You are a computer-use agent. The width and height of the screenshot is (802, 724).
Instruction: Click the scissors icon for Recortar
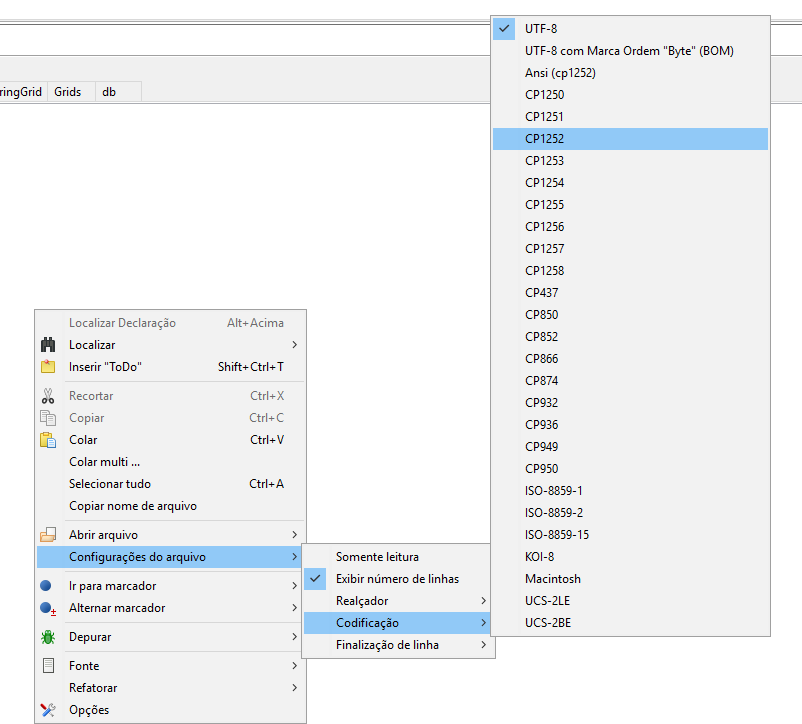pos(48,396)
